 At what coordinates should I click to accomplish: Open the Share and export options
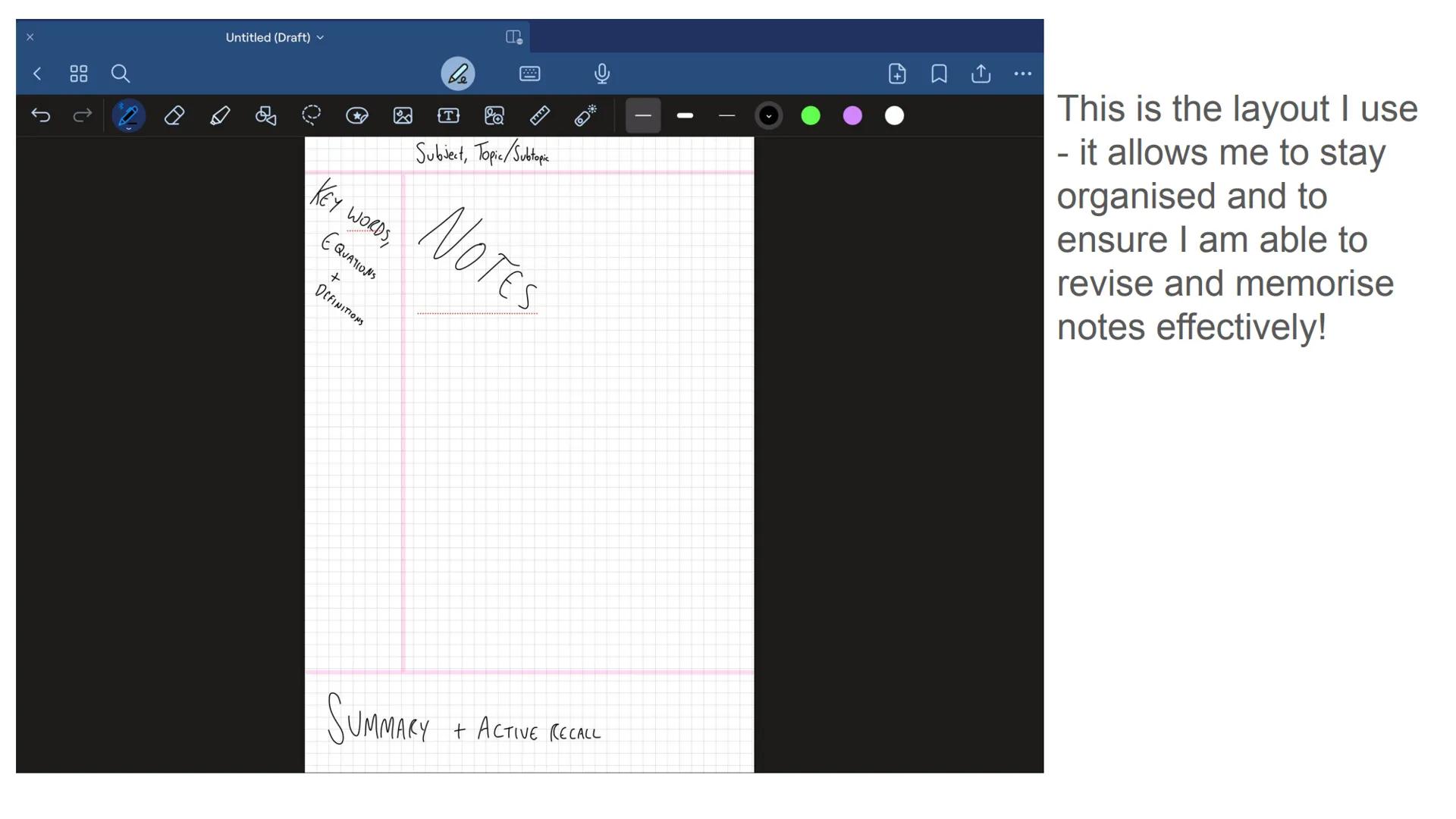(x=981, y=74)
